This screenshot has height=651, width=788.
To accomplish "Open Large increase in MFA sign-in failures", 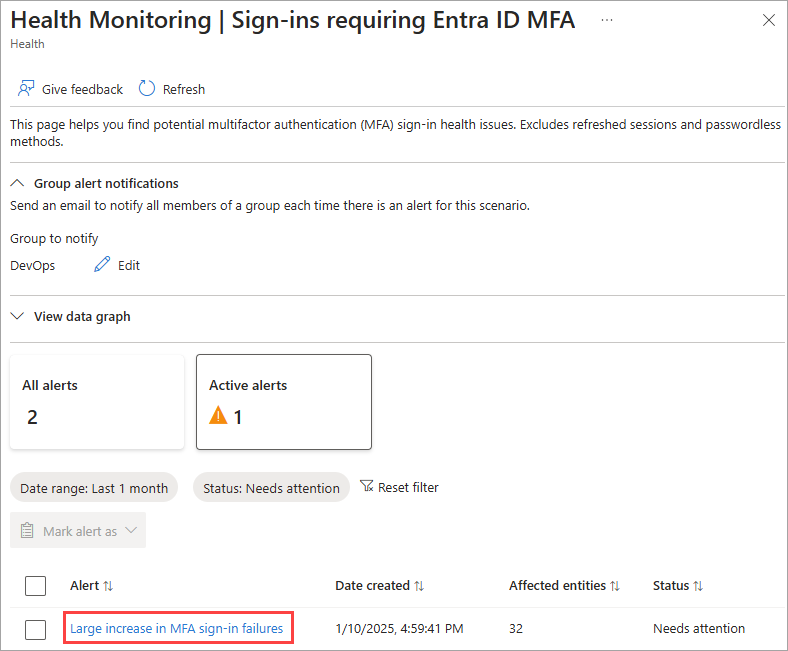I will (176, 629).
